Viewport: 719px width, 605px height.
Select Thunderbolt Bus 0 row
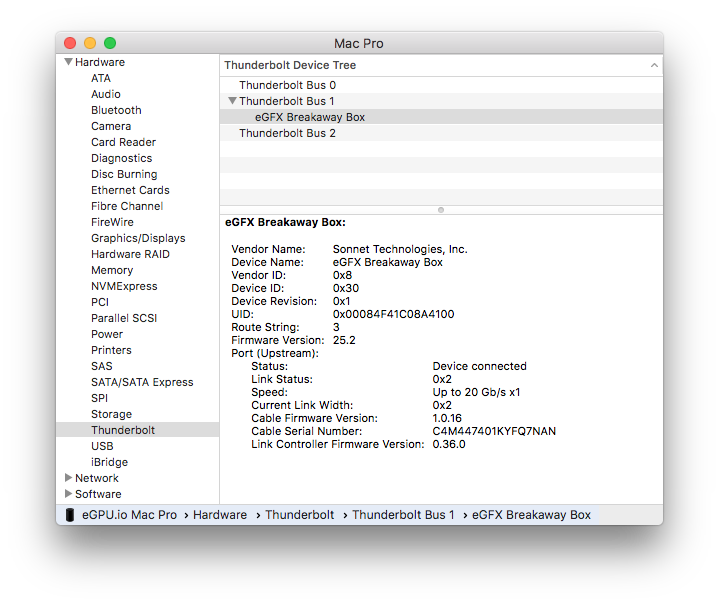pyautogui.click(x=441, y=85)
